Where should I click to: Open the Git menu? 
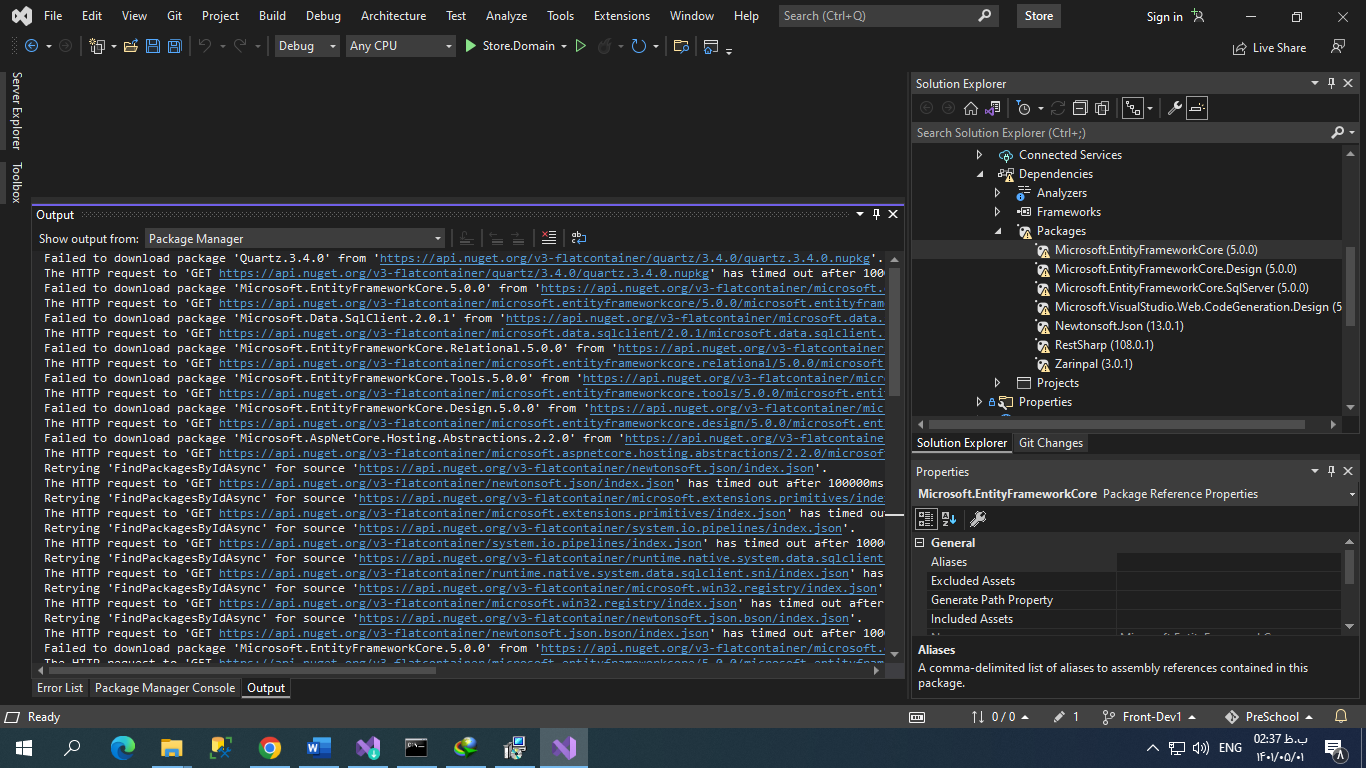tap(175, 16)
